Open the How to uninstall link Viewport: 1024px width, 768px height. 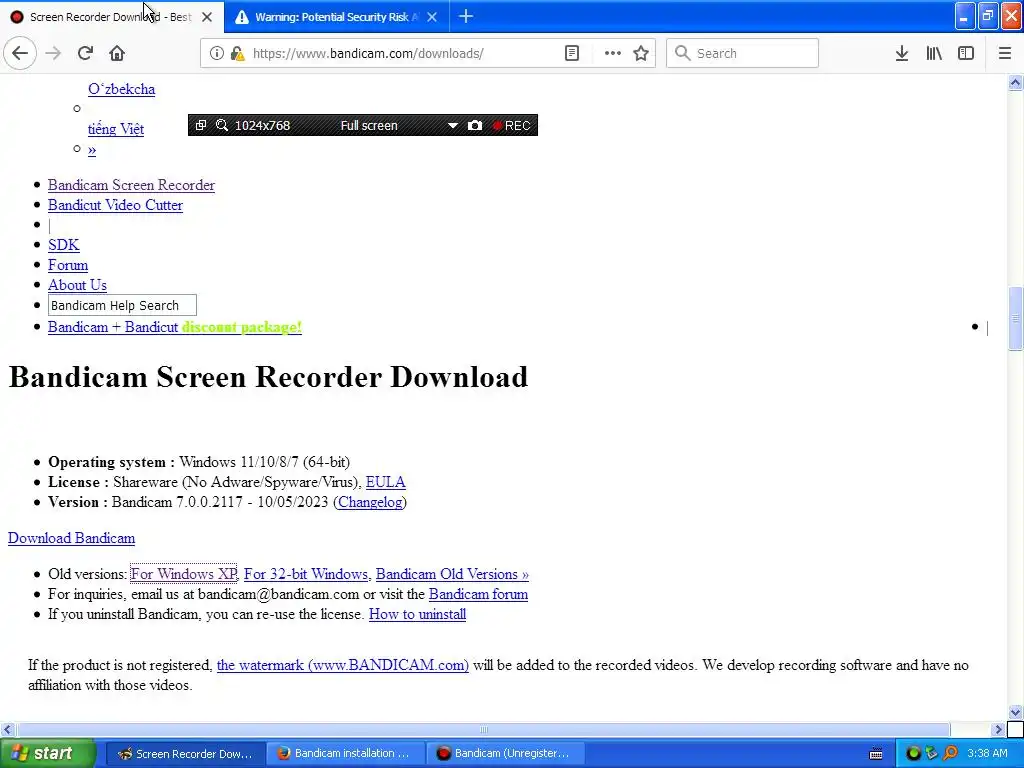click(x=417, y=615)
